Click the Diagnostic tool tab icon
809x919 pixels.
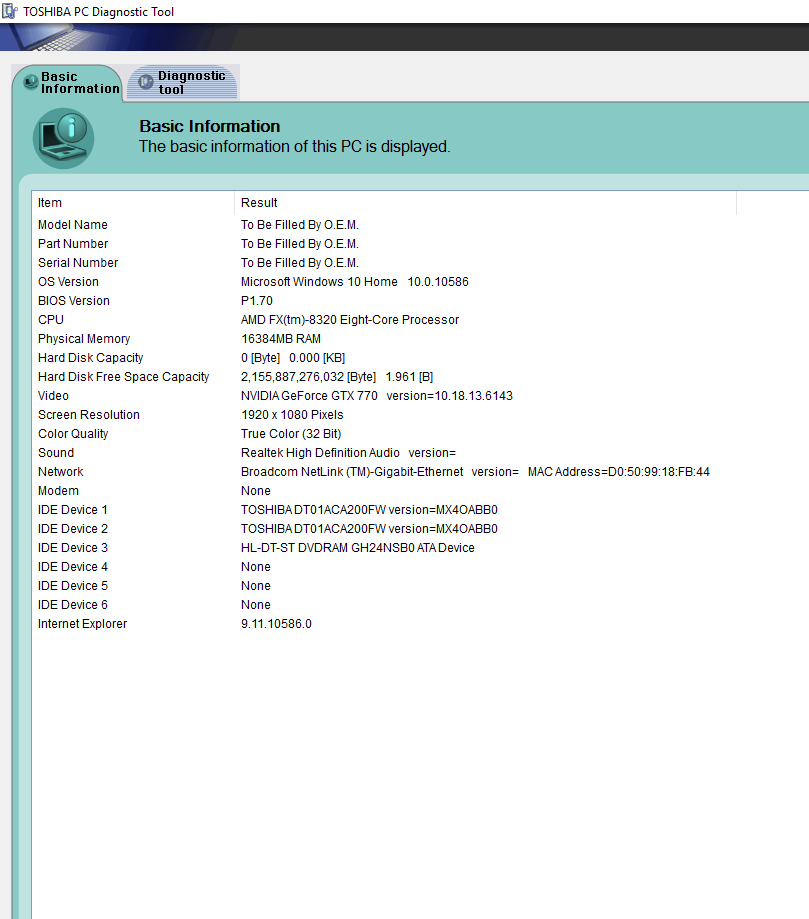click(145, 83)
